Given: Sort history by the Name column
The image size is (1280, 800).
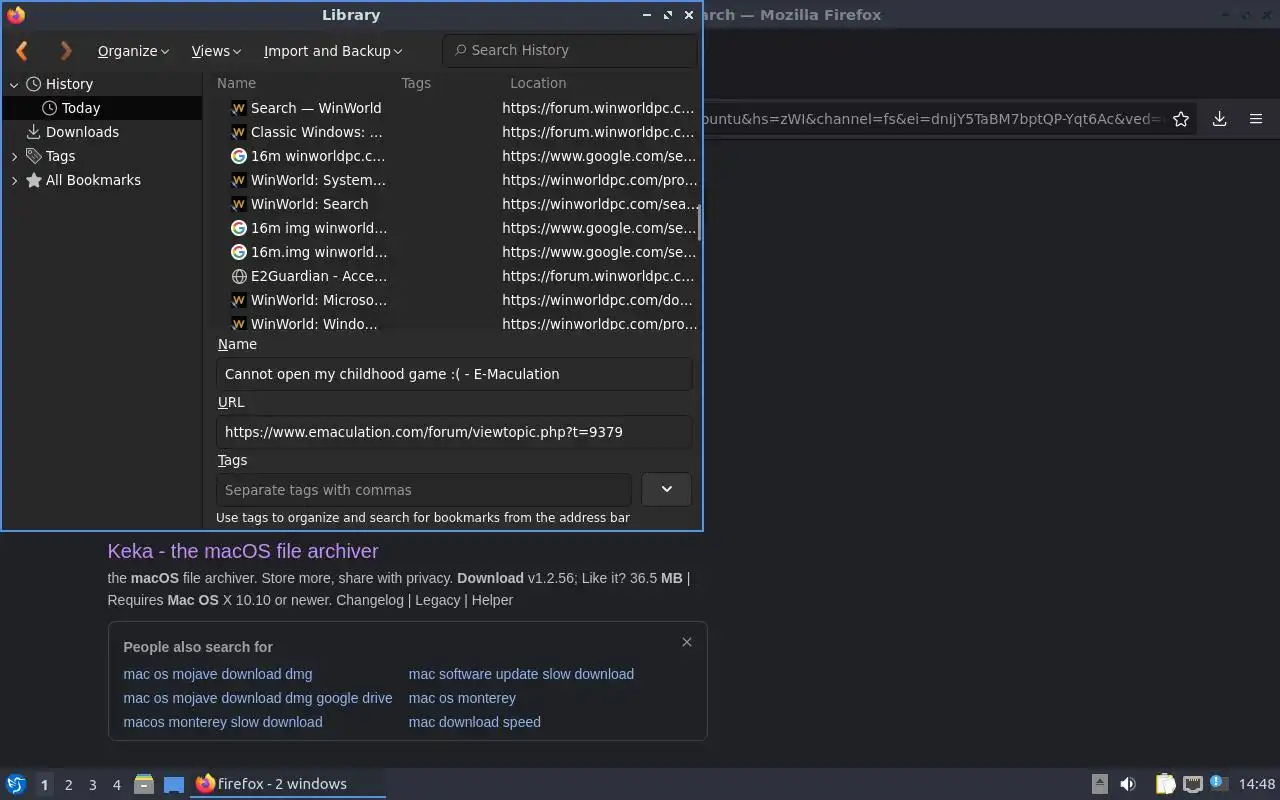Looking at the screenshot, I should [x=236, y=83].
